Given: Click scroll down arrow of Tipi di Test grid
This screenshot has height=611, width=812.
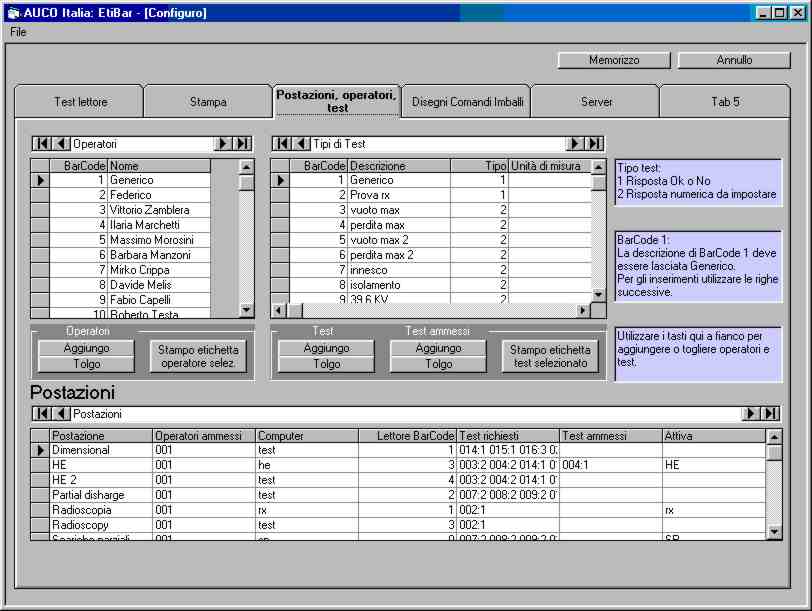Looking at the screenshot, I should point(598,294).
